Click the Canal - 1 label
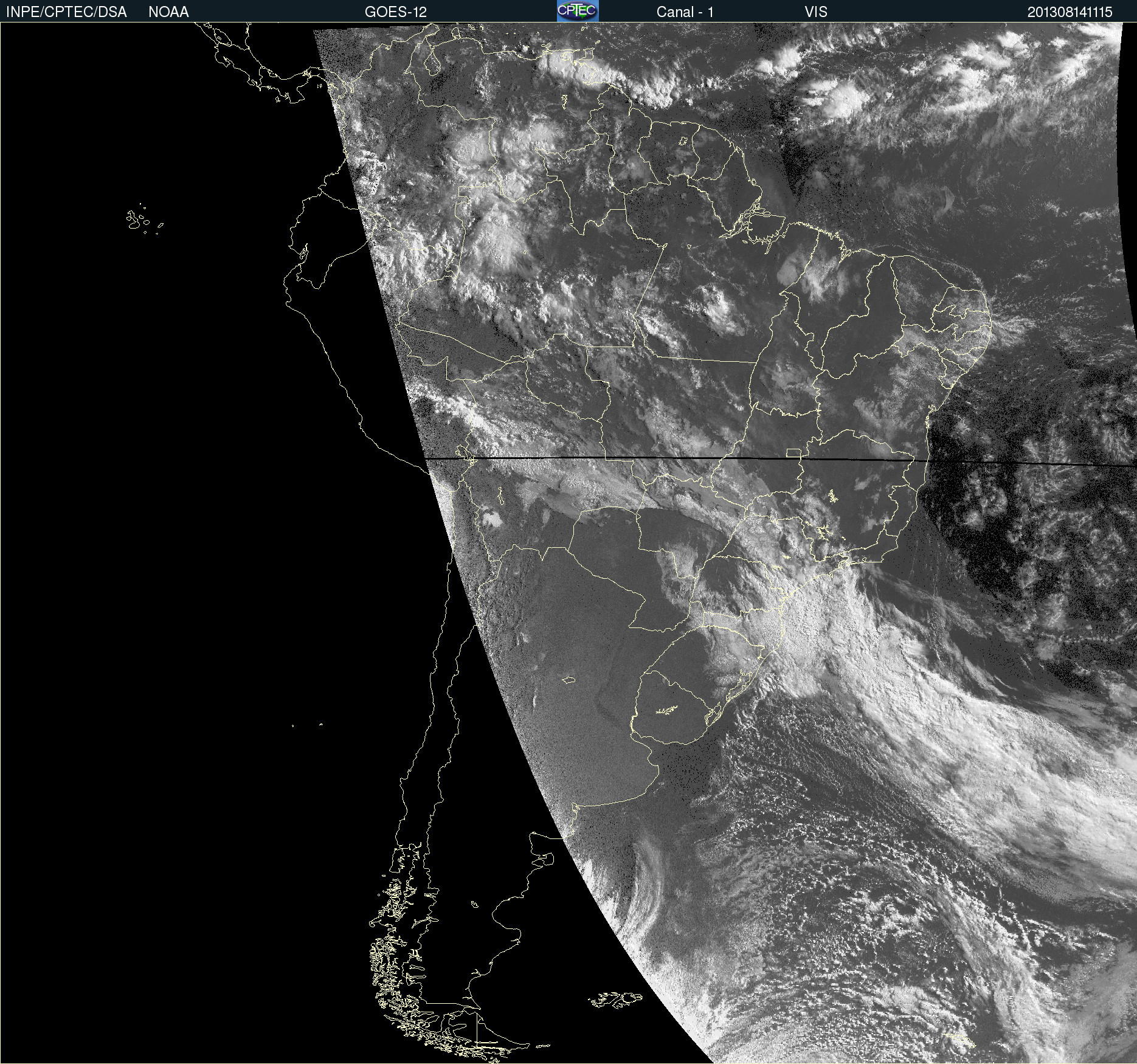 coord(685,12)
